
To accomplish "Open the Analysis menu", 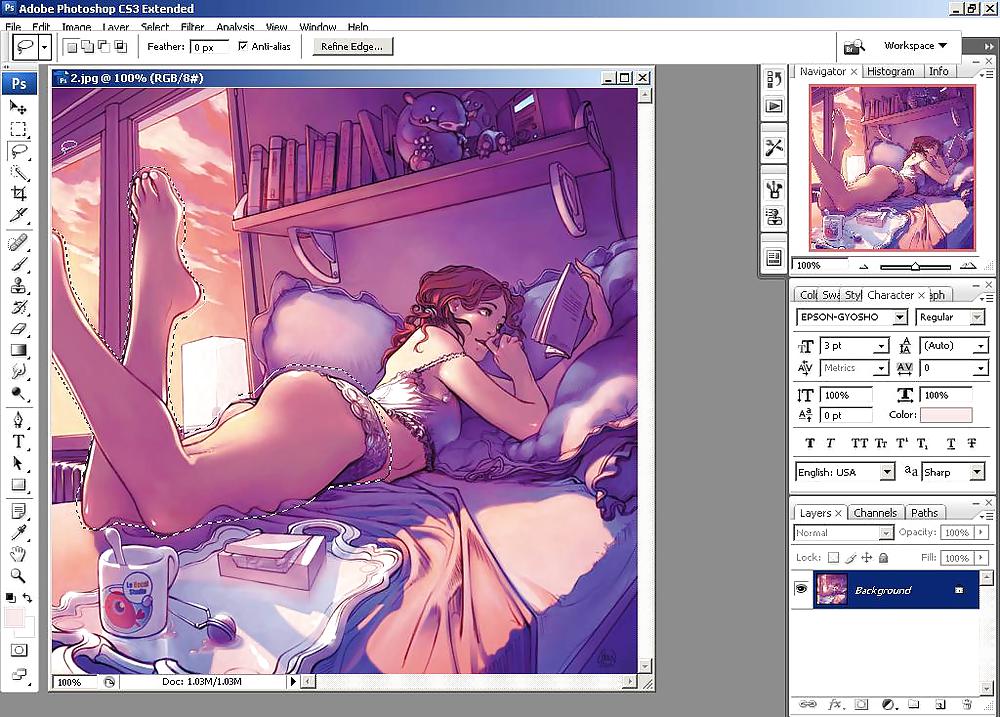I will 235,27.
